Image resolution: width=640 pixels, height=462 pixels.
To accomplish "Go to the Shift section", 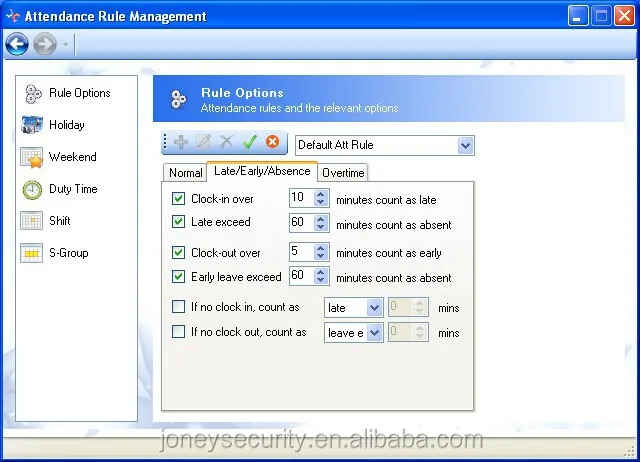I will tap(59, 221).
